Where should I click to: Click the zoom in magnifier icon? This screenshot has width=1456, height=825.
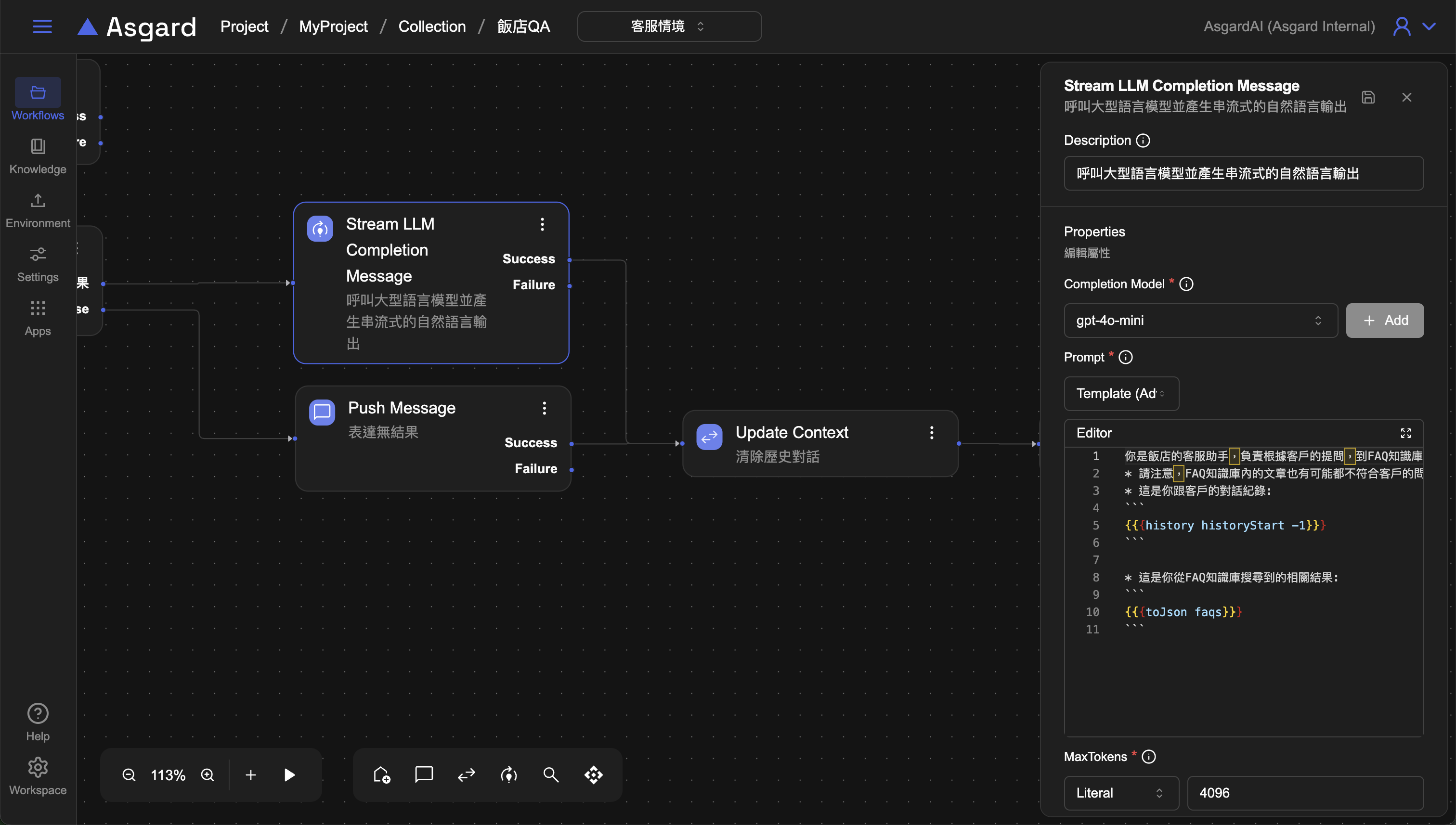(208, 774)
